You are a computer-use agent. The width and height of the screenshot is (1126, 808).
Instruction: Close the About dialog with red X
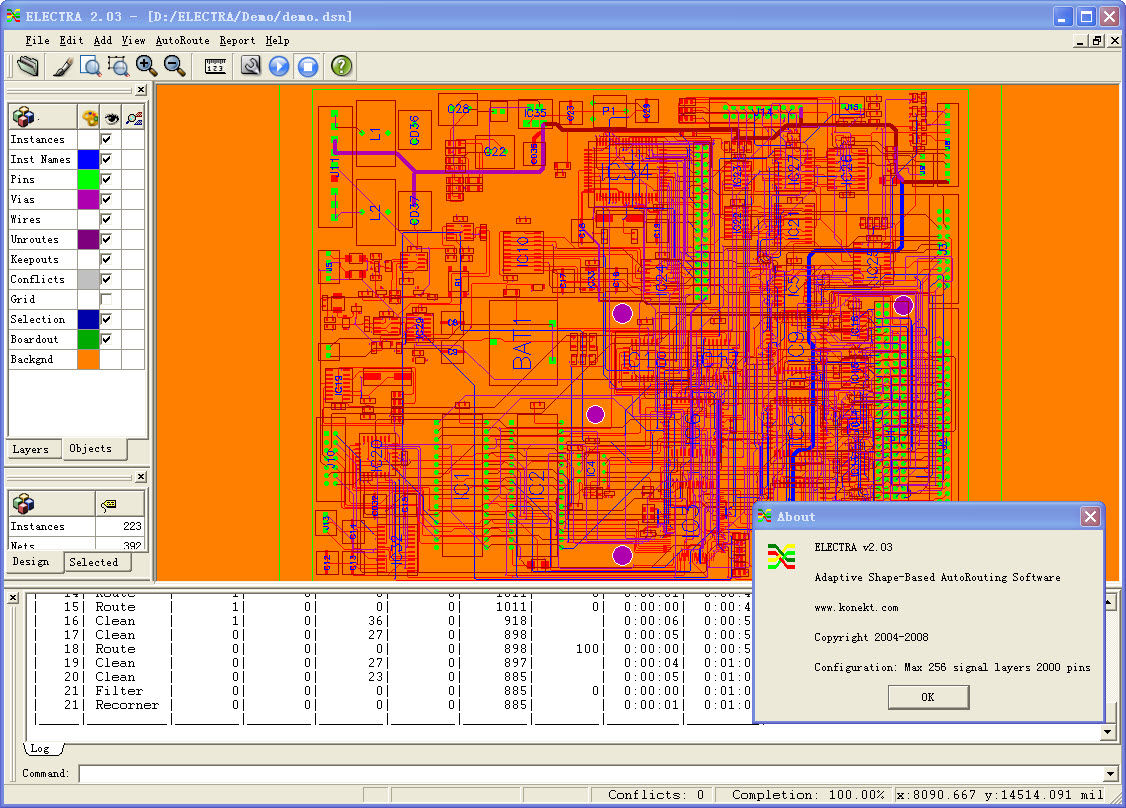pos(1090,516)
